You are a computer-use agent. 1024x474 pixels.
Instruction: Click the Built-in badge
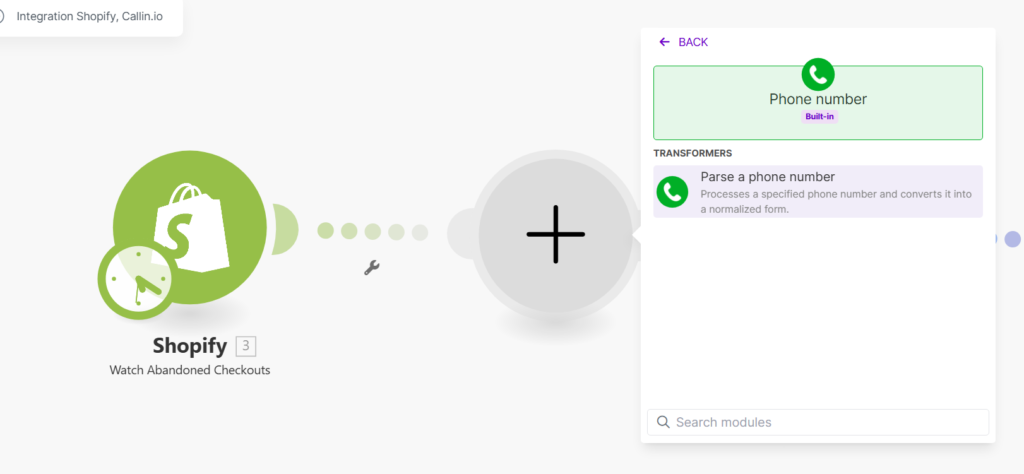coord(820,117)
